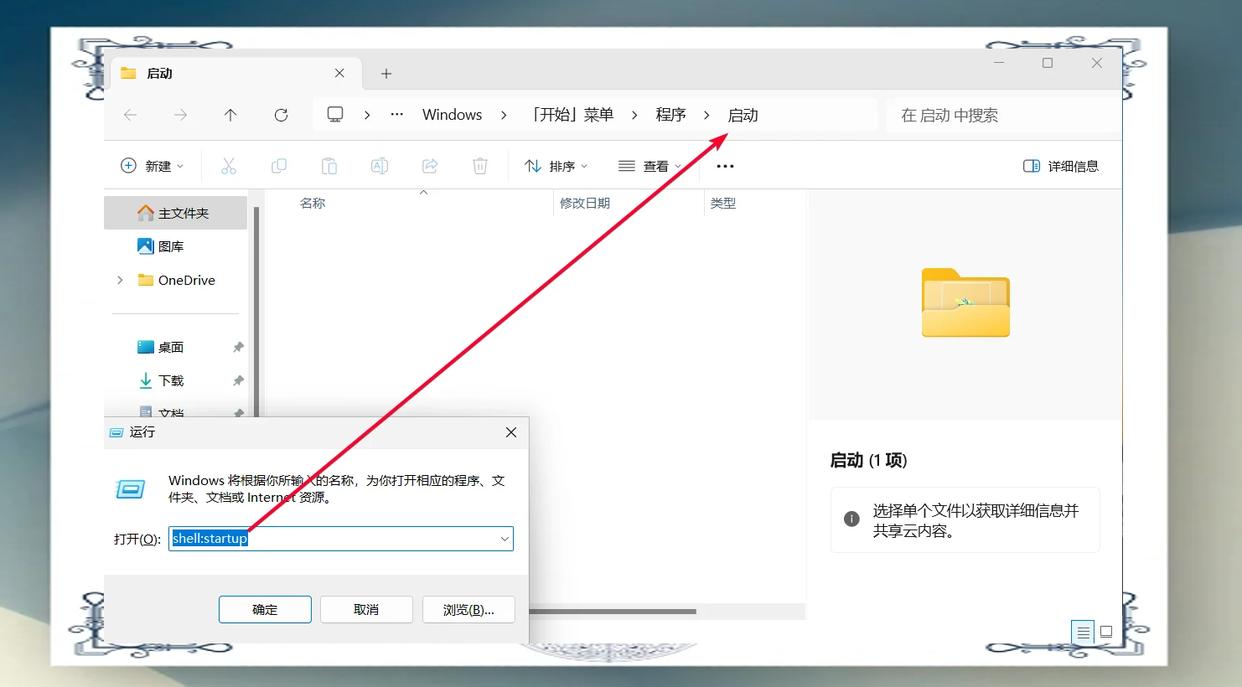Expand the OneDrive tree node
The image size is (1242, 687).
tap(121, 280)
